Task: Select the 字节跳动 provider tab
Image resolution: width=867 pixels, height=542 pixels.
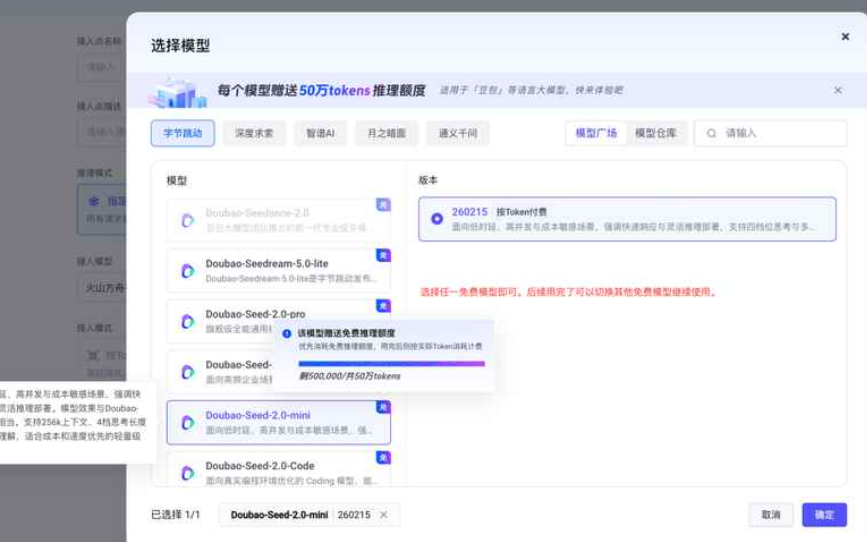Action: (182, 133)
